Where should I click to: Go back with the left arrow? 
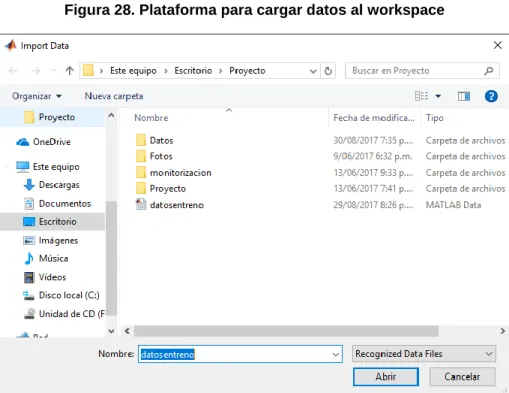point(13,71)
